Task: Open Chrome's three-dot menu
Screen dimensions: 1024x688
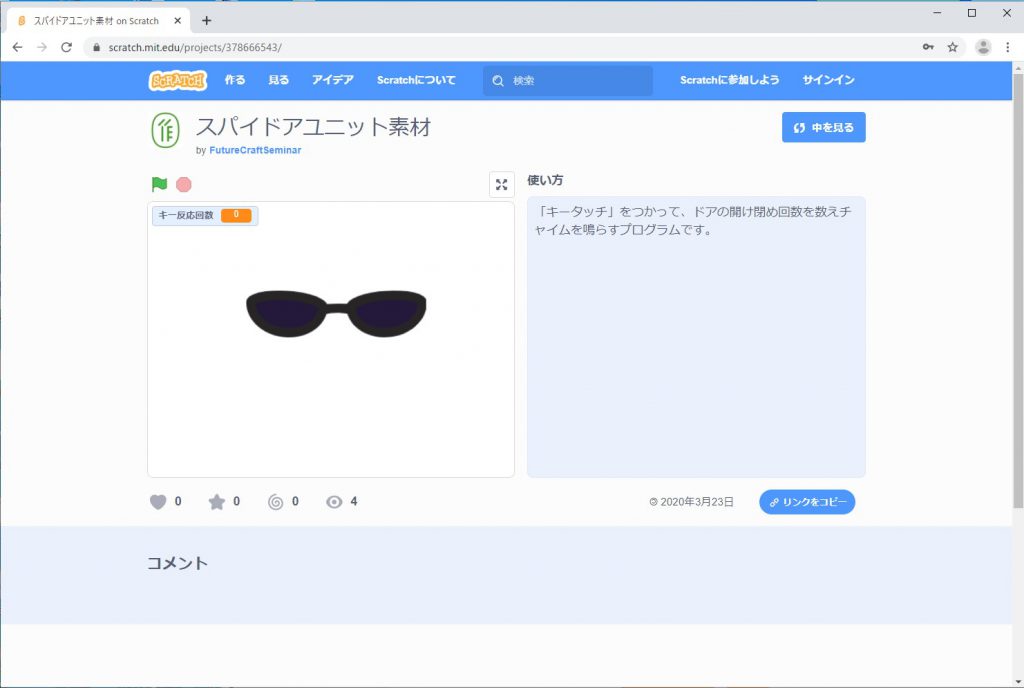Action: point(1007,47)
